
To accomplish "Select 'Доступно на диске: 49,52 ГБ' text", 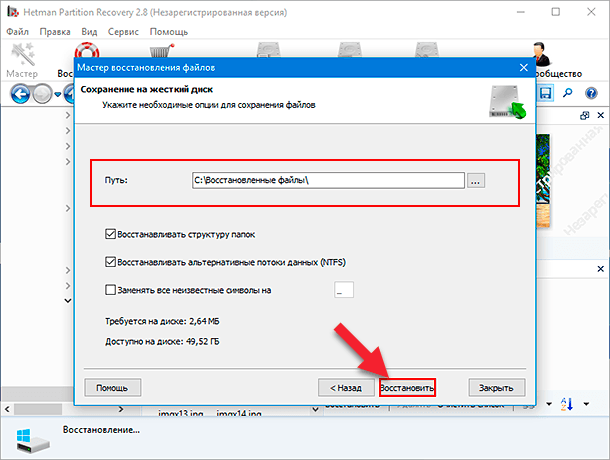I will tap(162, 342).
